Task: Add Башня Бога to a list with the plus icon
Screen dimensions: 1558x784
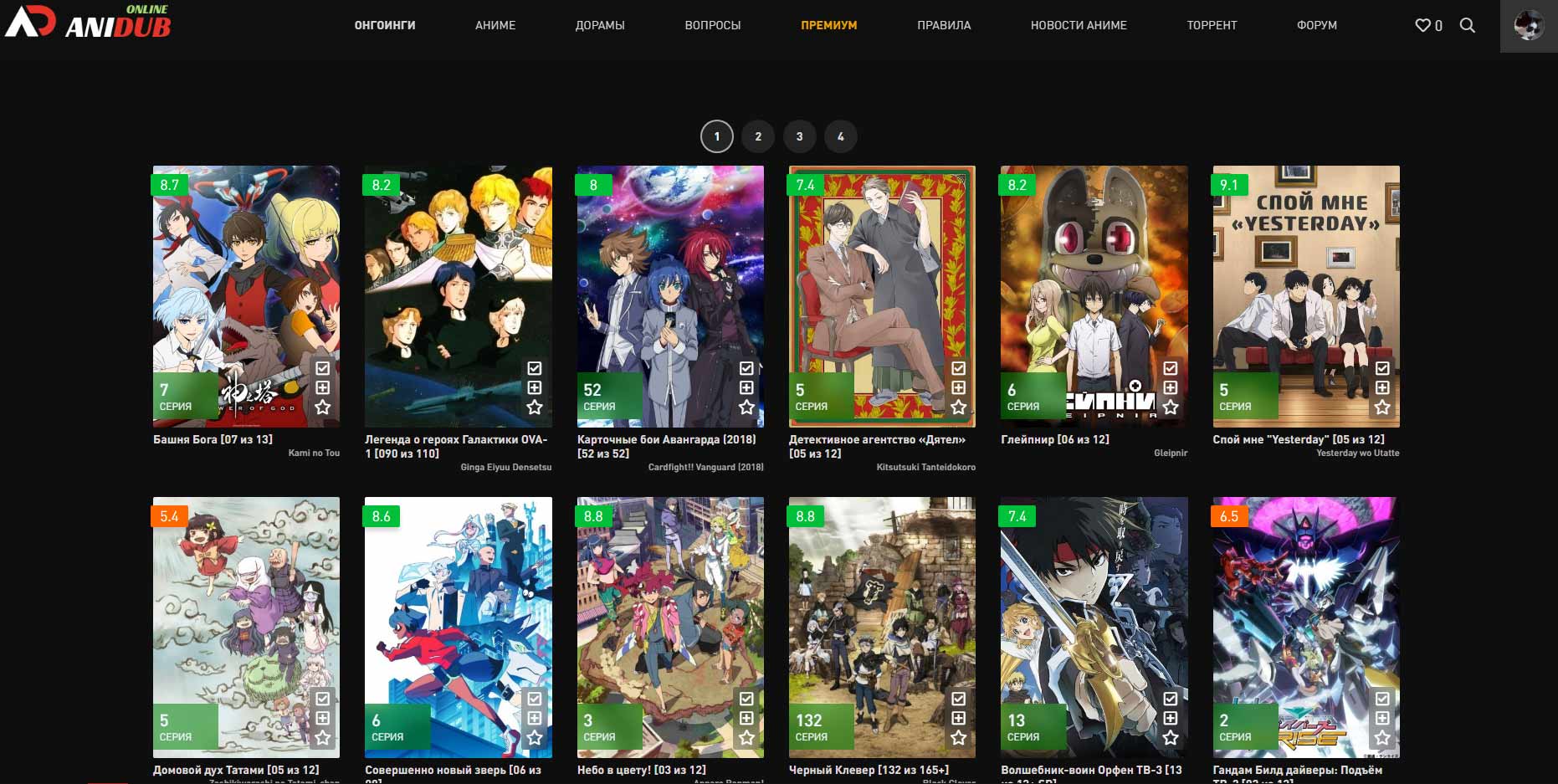Action: (x=323, y=387)
